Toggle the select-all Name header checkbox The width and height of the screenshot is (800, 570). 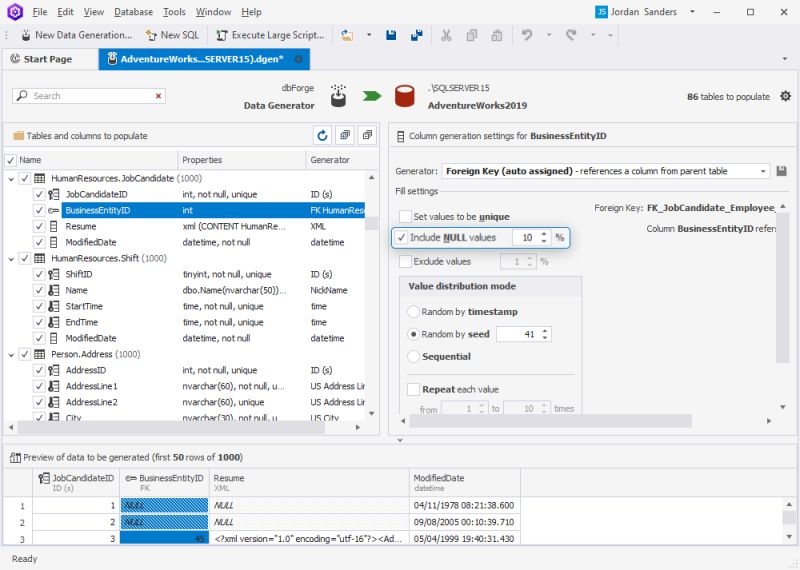point(10,160)
